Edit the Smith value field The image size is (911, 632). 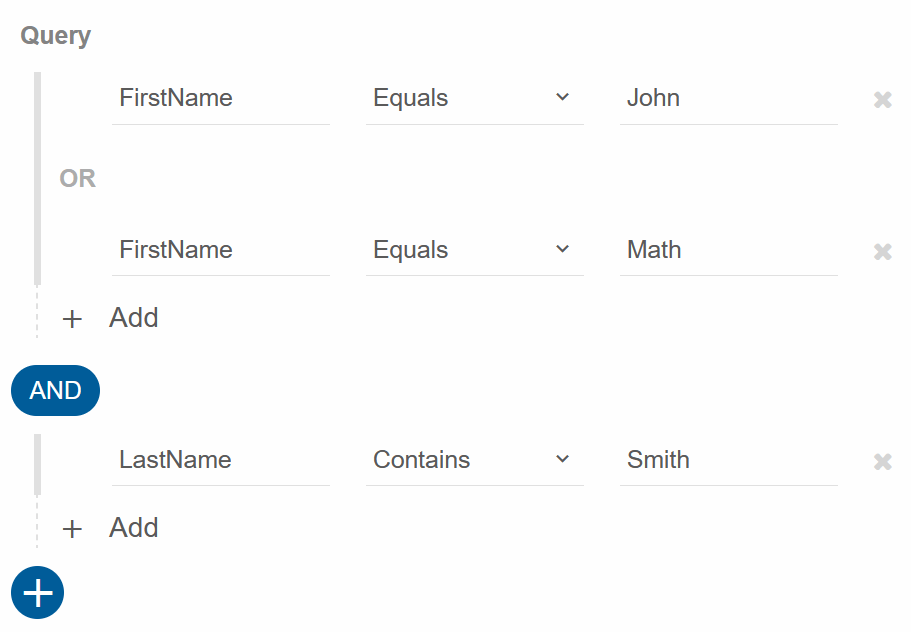(729, 459)
